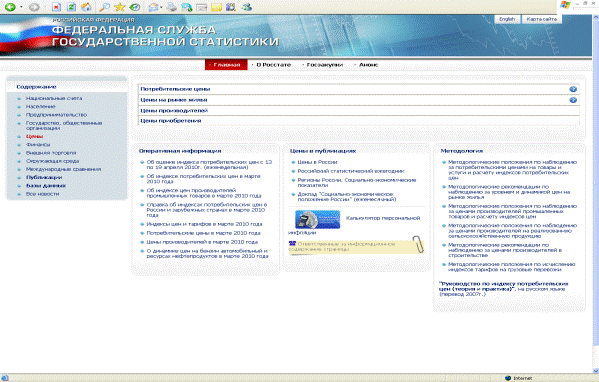Open Потребительские цены в марте 2010 года link

pos(204,233)
